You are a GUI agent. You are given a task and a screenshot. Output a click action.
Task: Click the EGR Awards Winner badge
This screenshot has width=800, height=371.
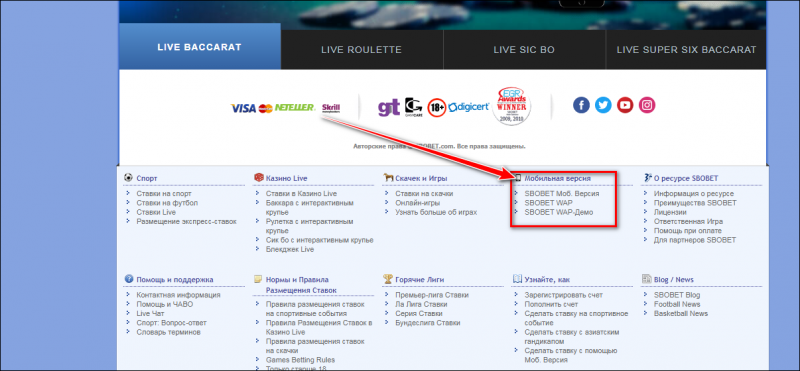click(x=512, y=106)
